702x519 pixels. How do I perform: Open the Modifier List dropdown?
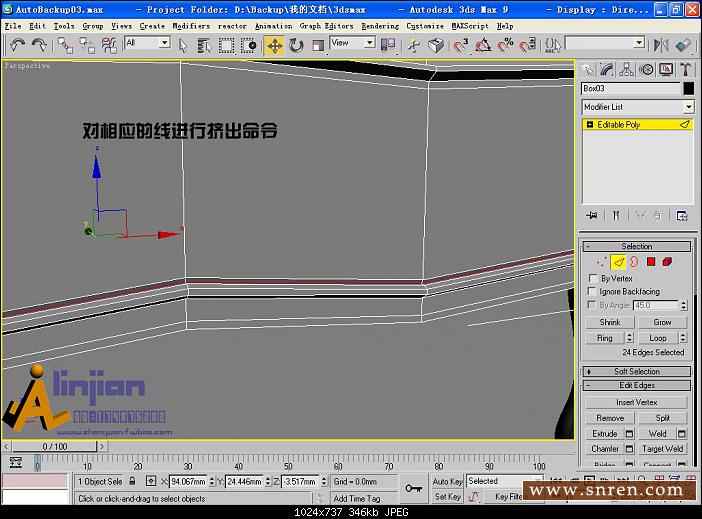638,107
